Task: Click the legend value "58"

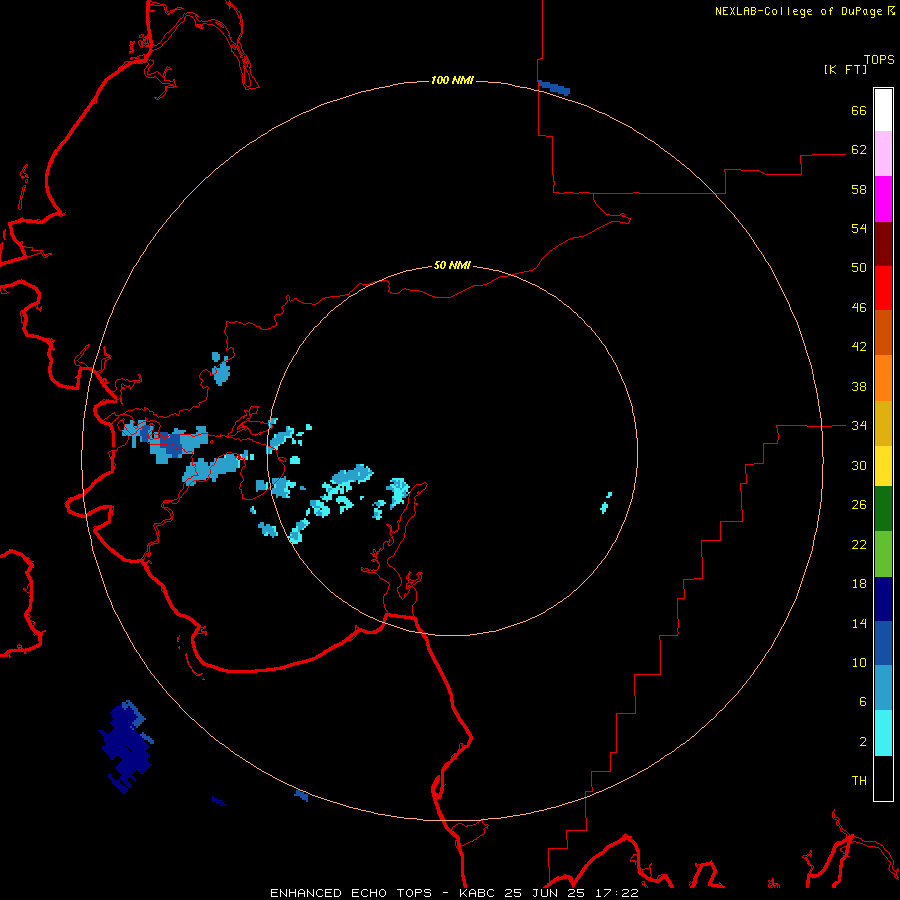Action: pos(859,189)
